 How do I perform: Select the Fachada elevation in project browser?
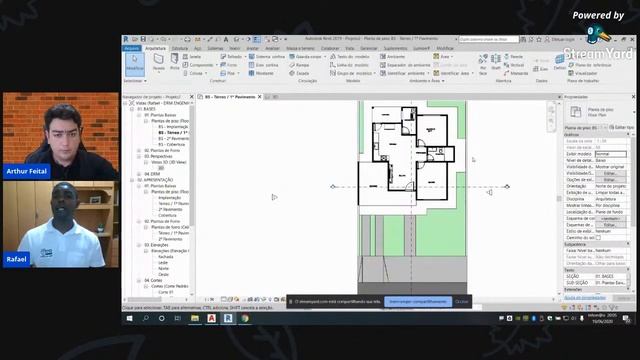[x=166, y=257]
